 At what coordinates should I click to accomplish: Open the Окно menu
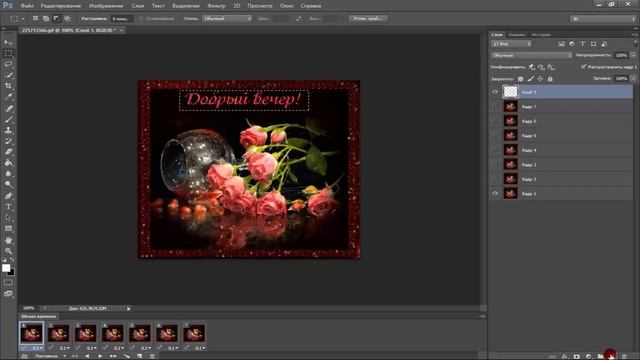click(x=287, y=6)
